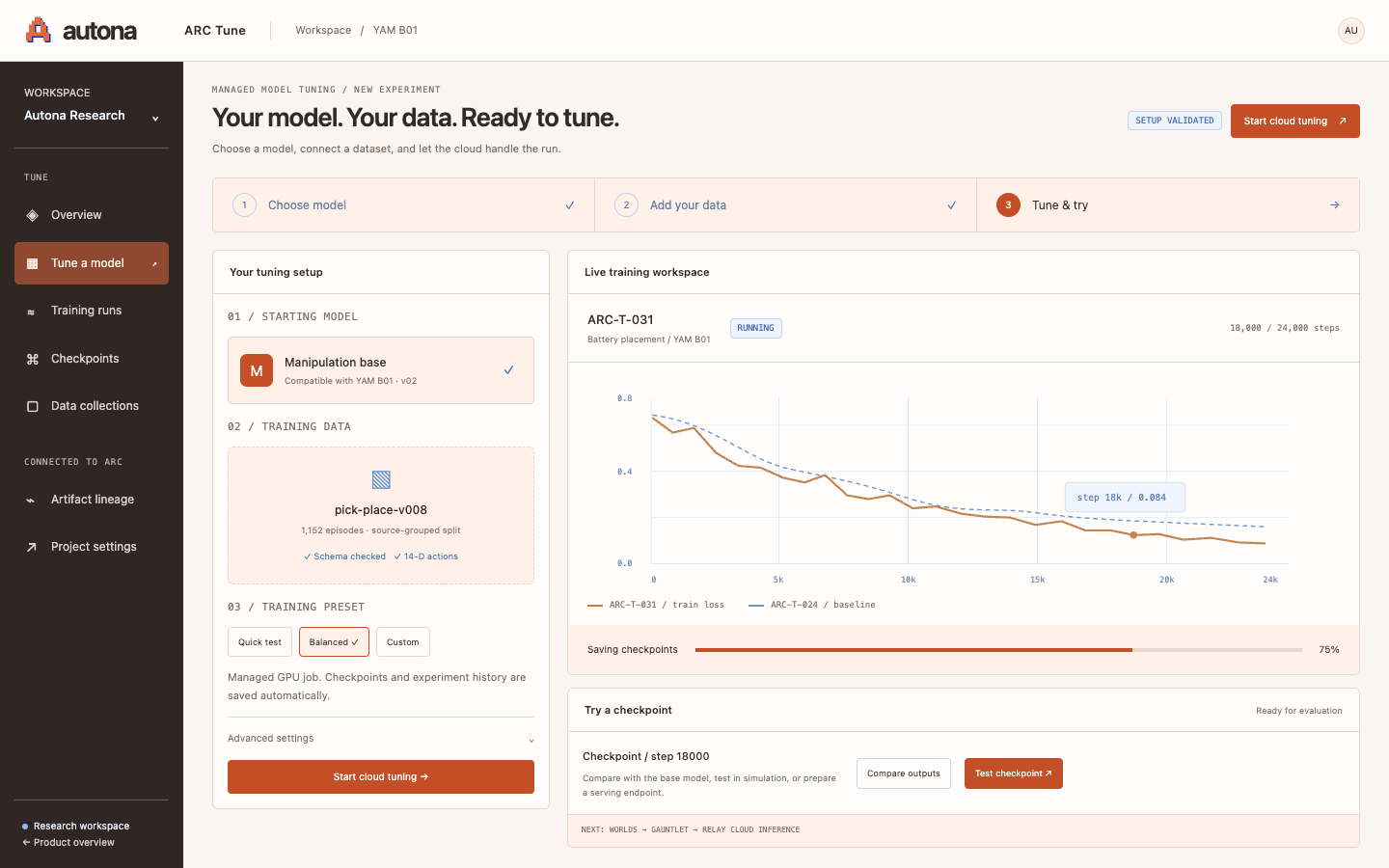Click the SETUP VALIDATED badge
Image resolution: width=1389 pixels, height=868 pixels.
pos(1175,121)
